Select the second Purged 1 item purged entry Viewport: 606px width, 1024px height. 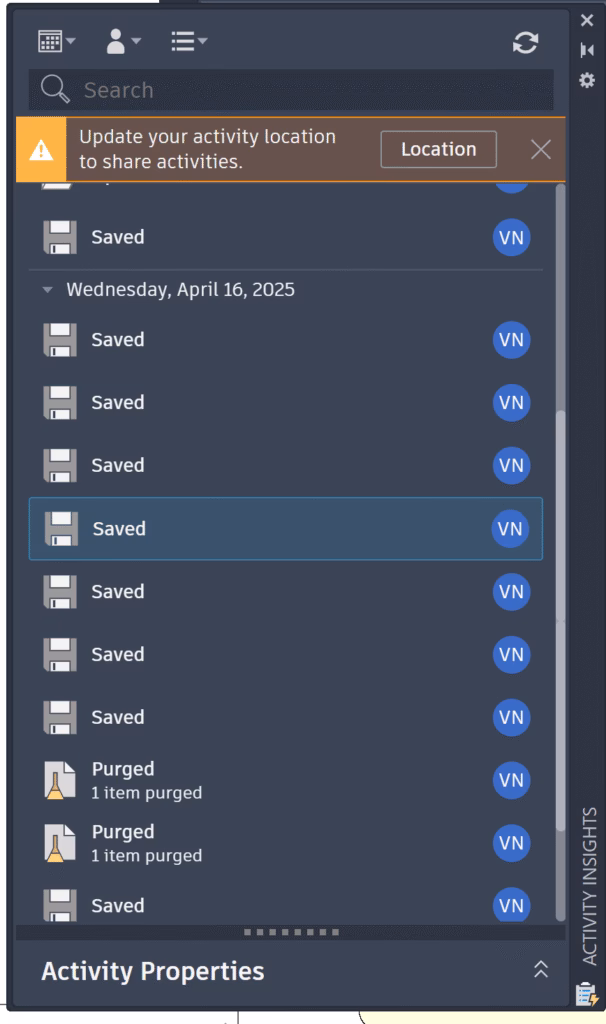285,843
